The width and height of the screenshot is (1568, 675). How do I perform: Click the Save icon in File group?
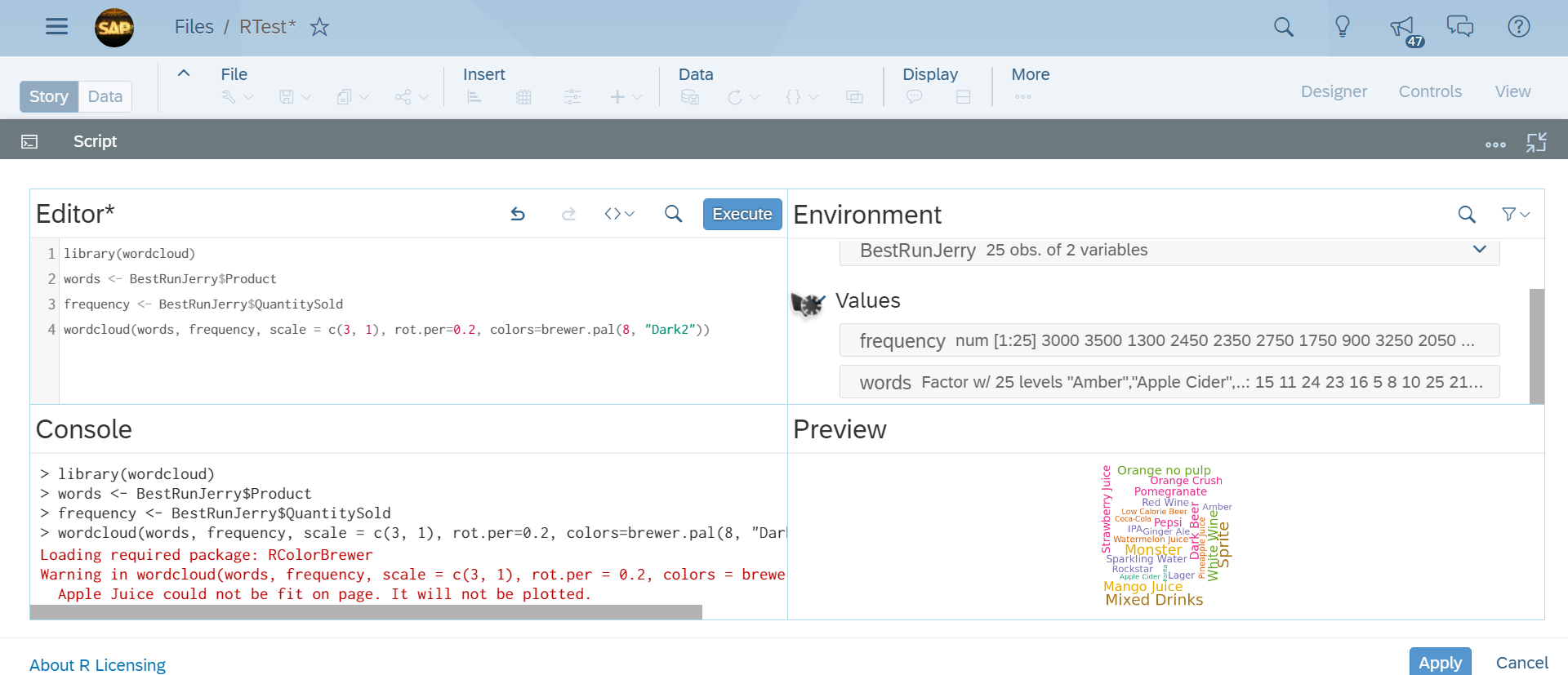[287, 97]
